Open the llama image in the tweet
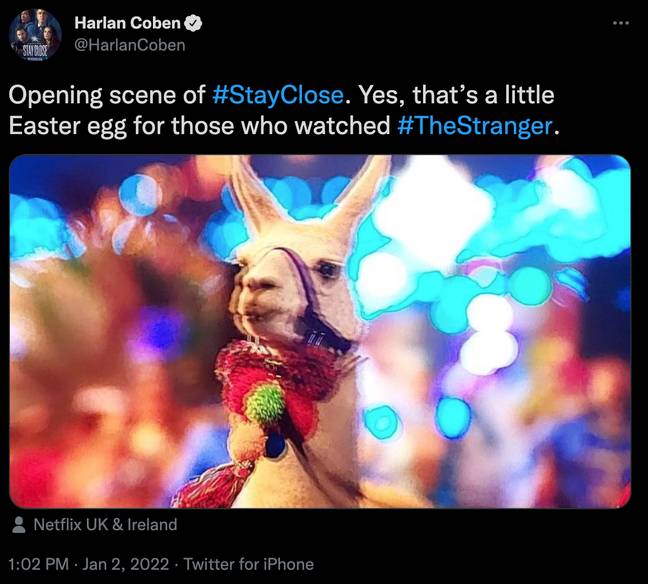 click(x=320, y=331)
